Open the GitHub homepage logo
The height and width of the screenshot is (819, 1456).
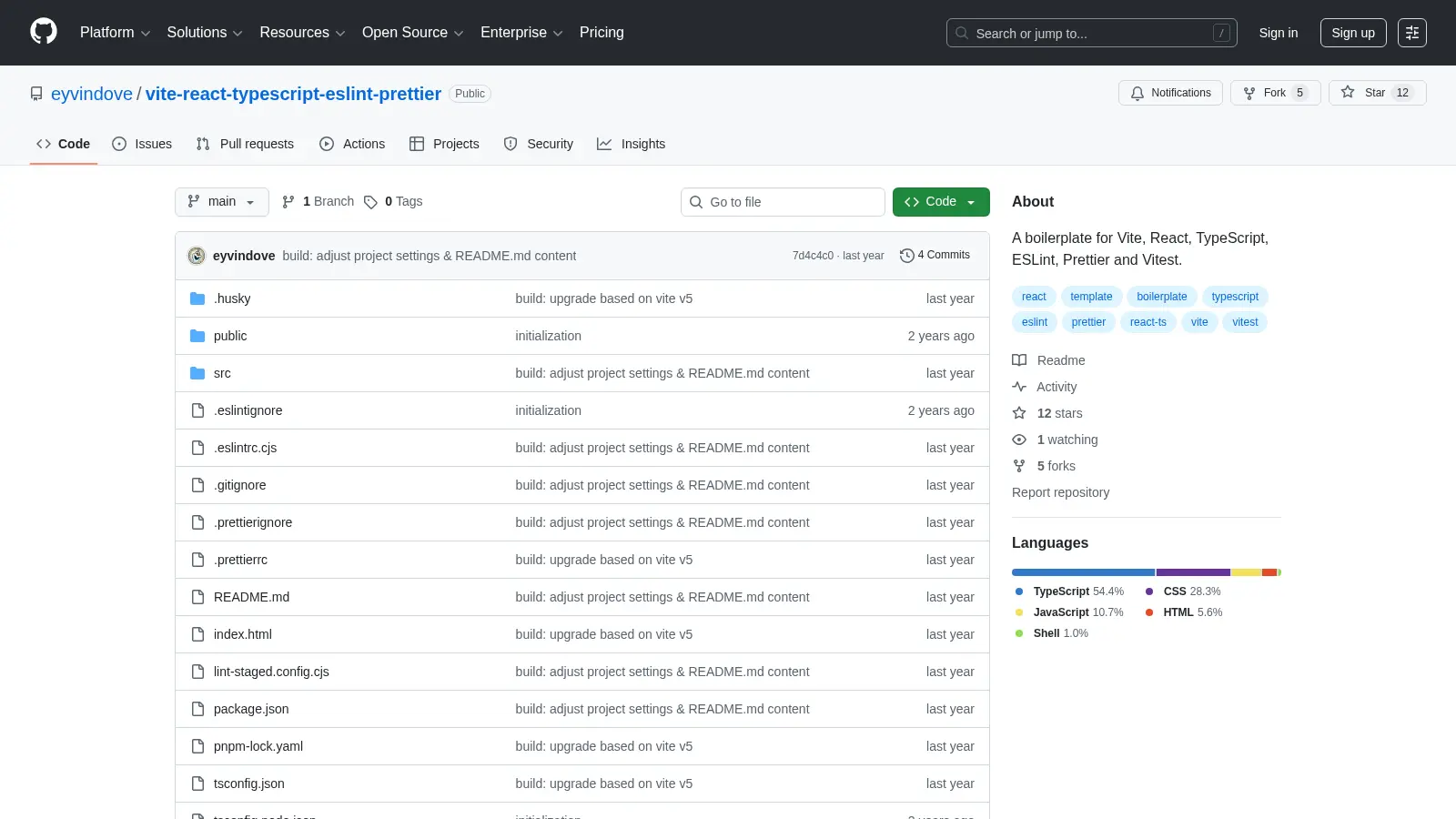coord(44,32)
